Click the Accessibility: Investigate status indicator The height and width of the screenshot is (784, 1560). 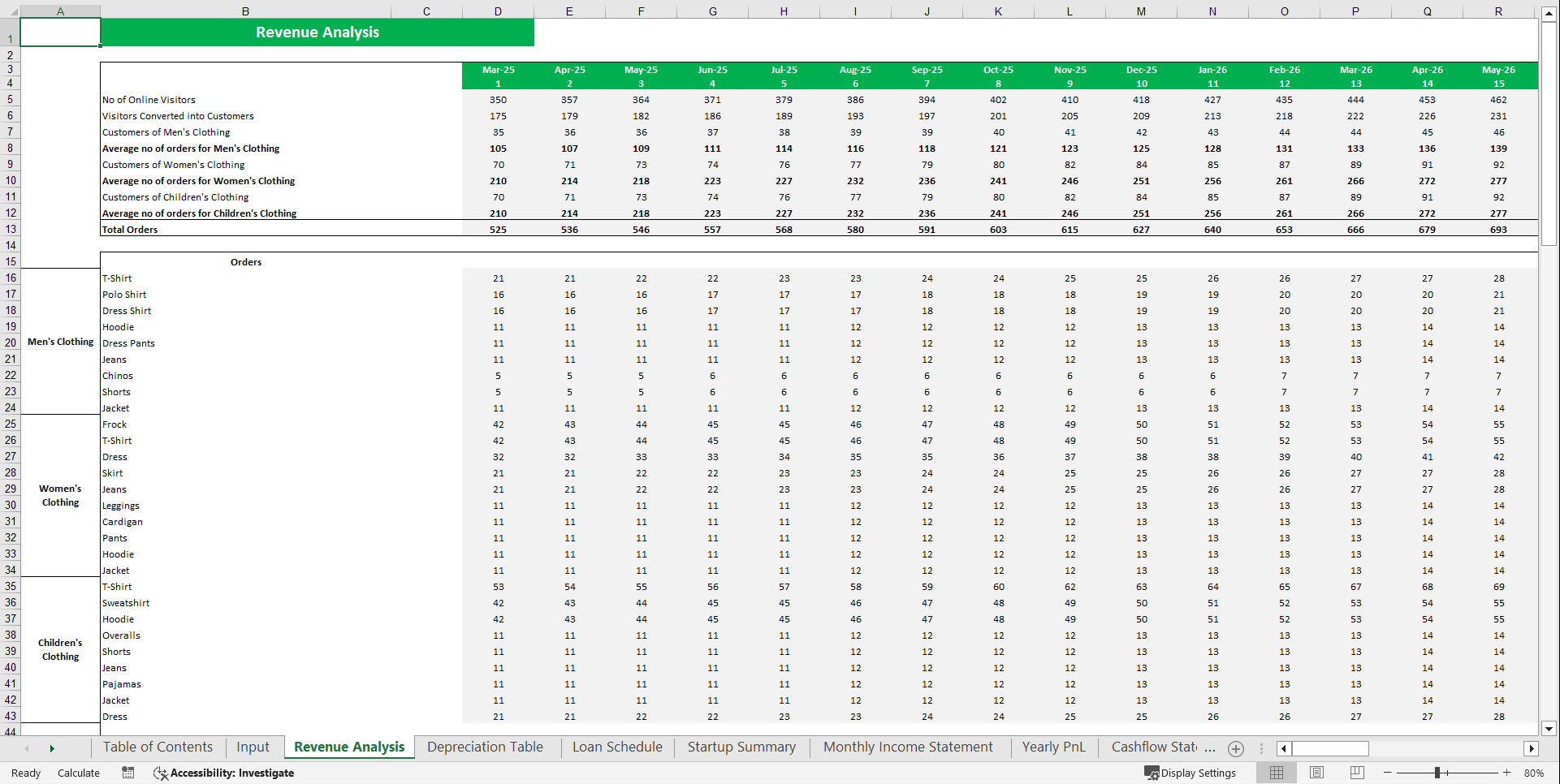[223, 773]
